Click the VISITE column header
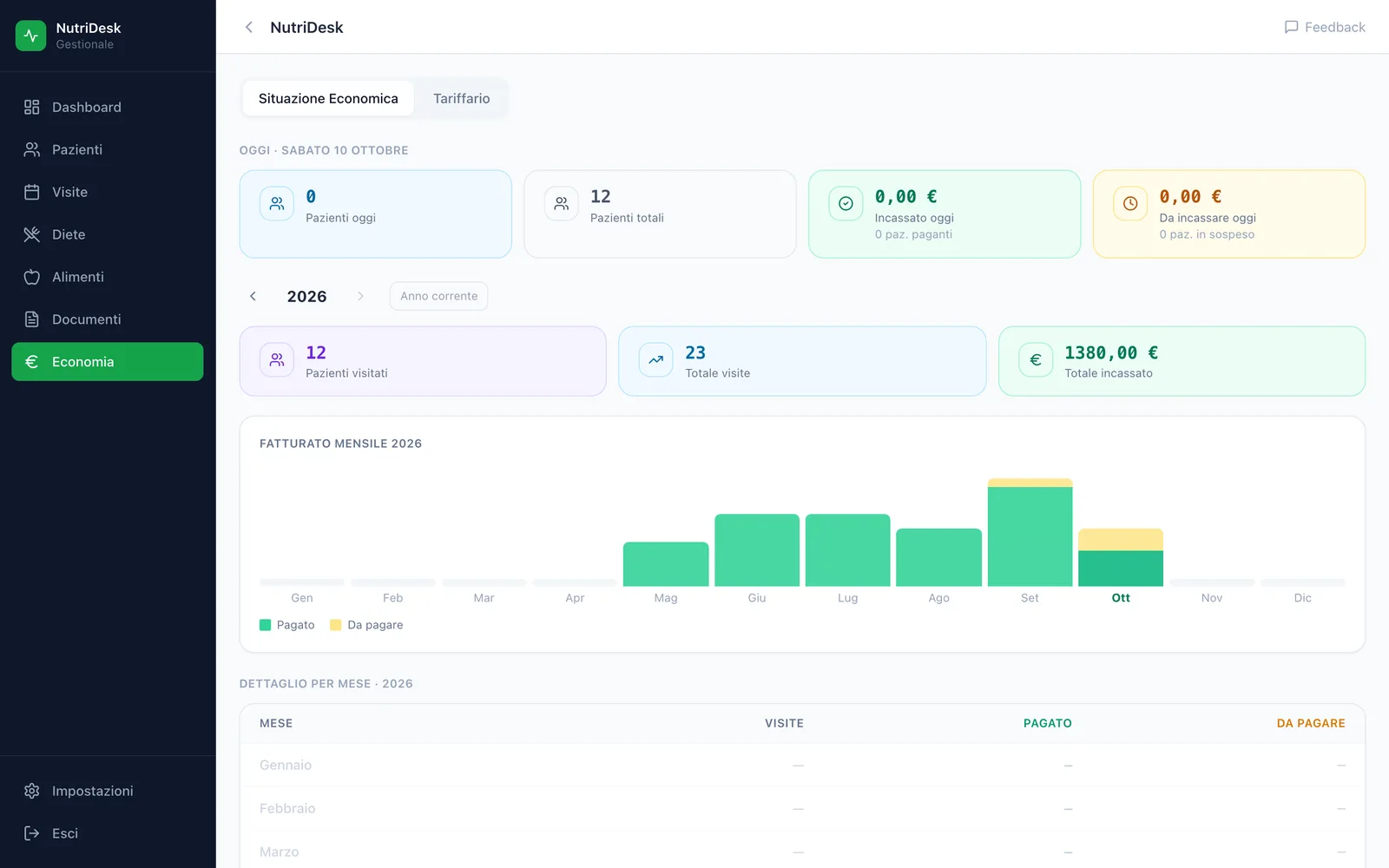 [784, 723]
